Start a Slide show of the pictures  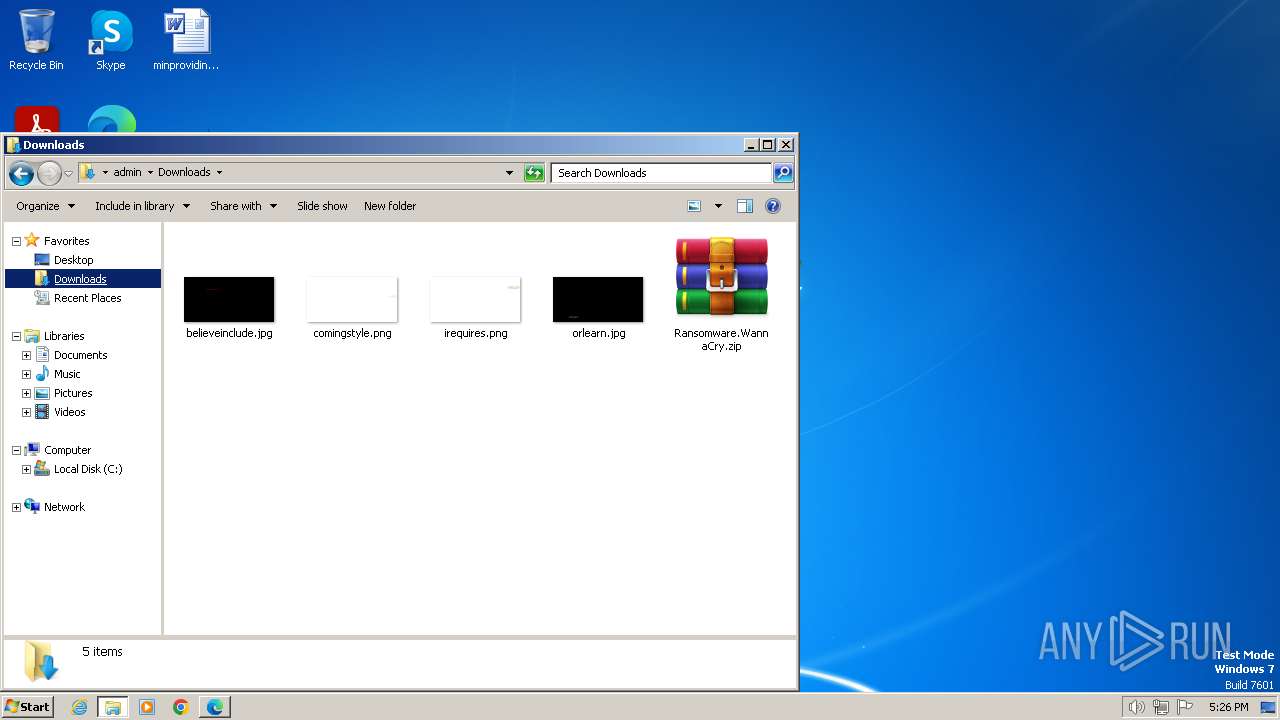(x=322, y=206)
